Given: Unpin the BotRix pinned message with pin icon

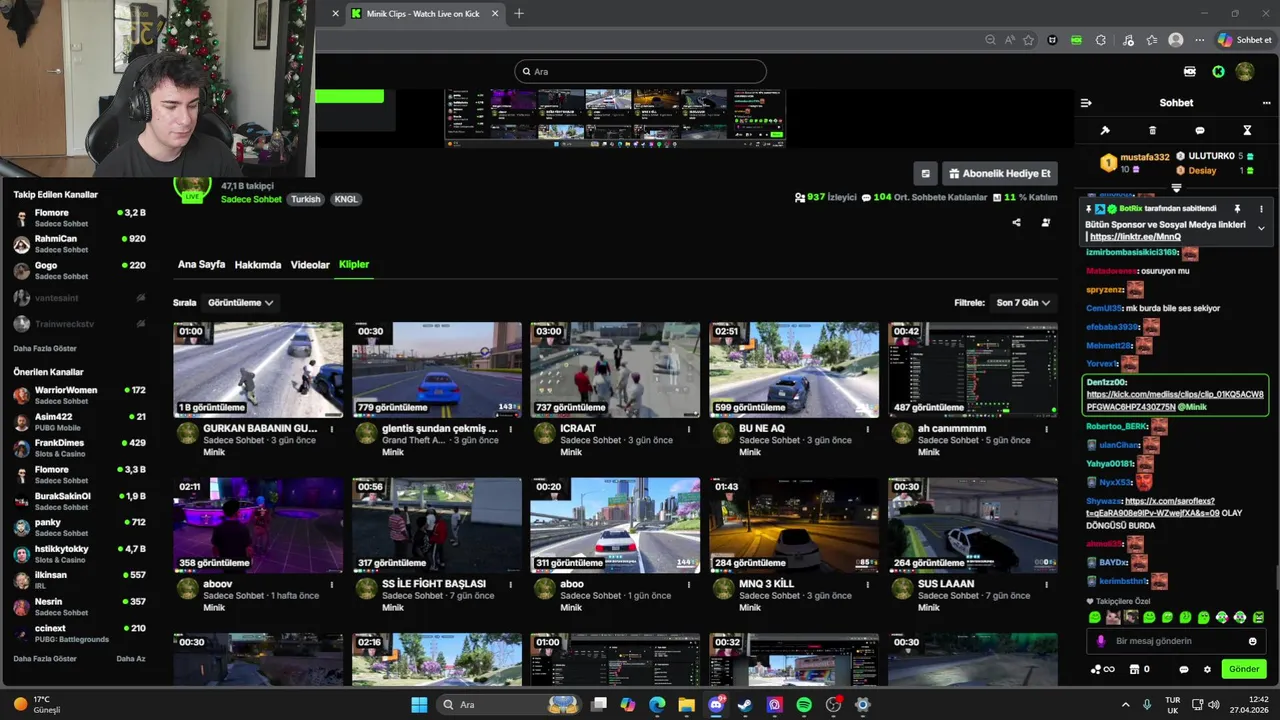Looking at the screenshot, I should pos(1237,209).
